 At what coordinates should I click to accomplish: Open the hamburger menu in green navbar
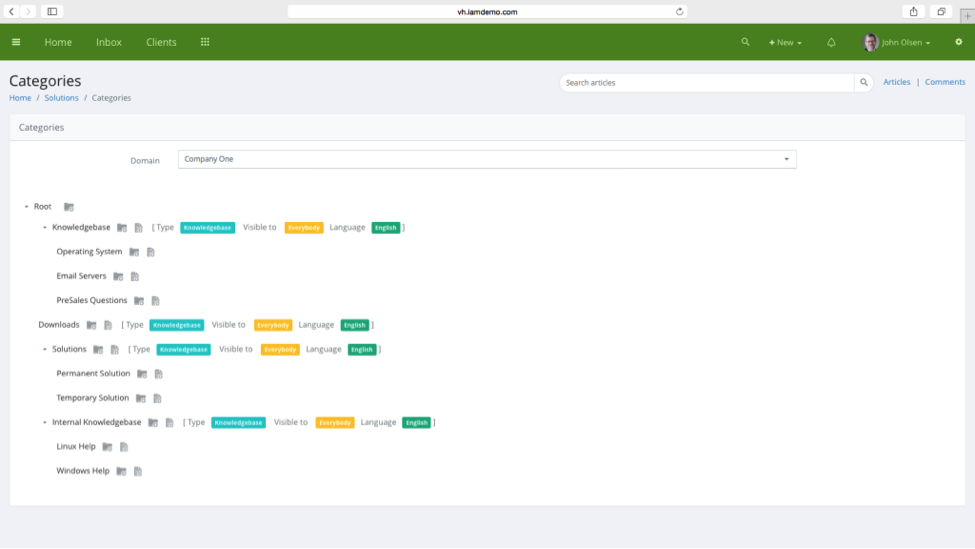pos(16,42)
